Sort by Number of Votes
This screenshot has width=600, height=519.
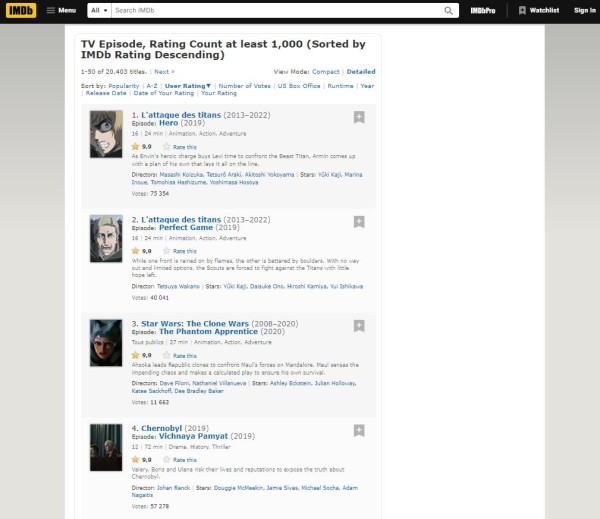[245, 86]
